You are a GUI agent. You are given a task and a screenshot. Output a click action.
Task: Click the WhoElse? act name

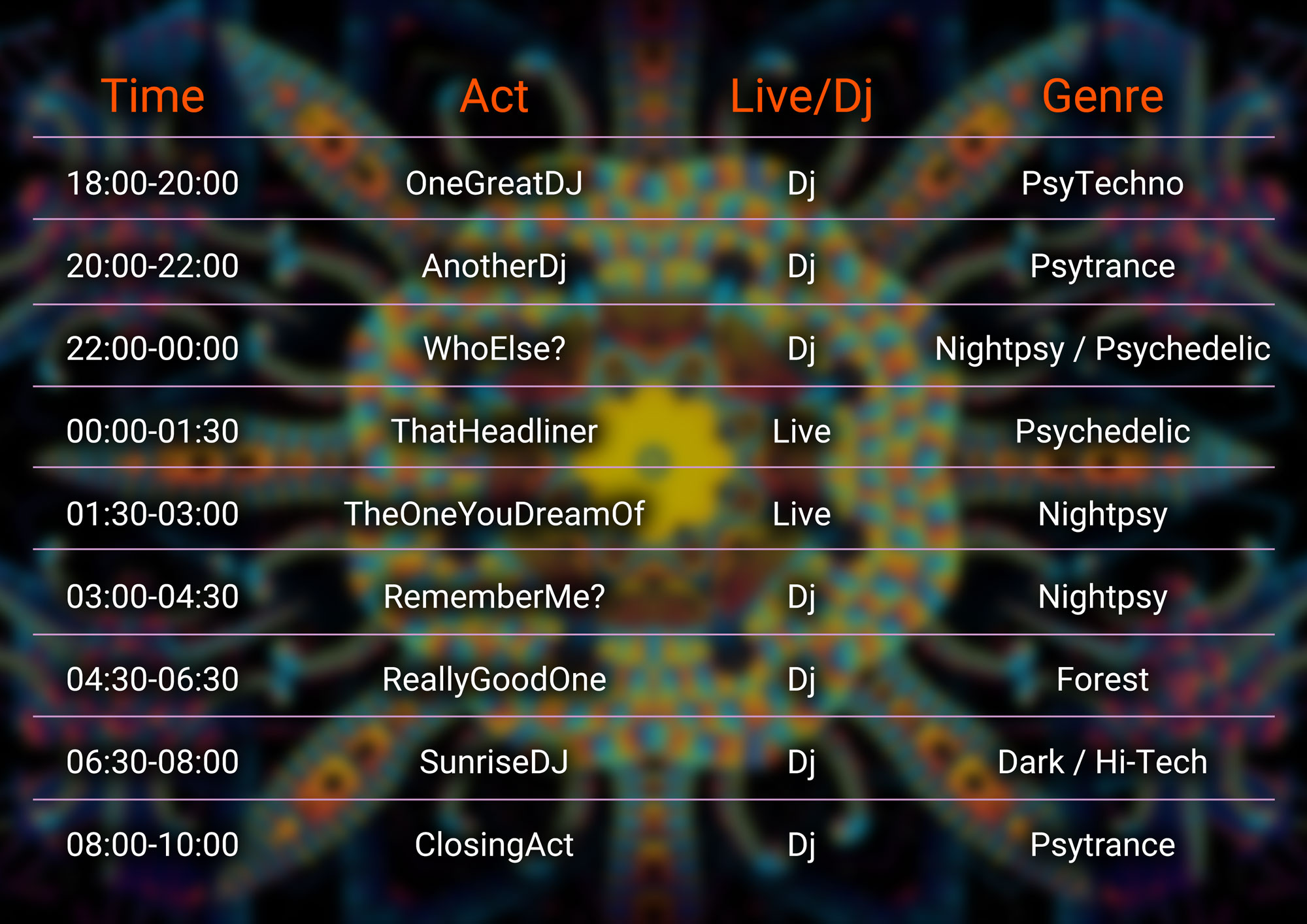494,349
